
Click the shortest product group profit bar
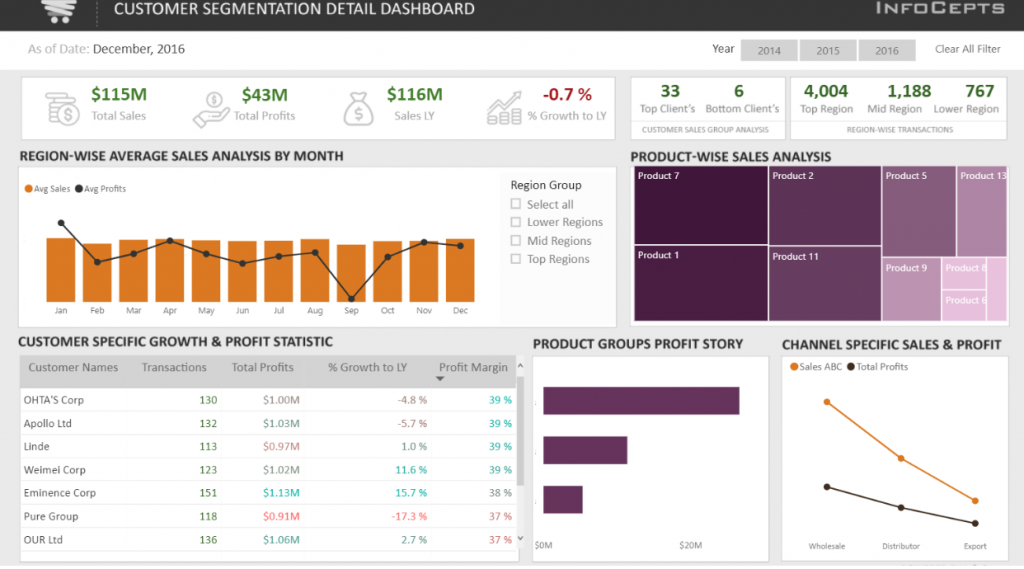click(x=563, y=500)
